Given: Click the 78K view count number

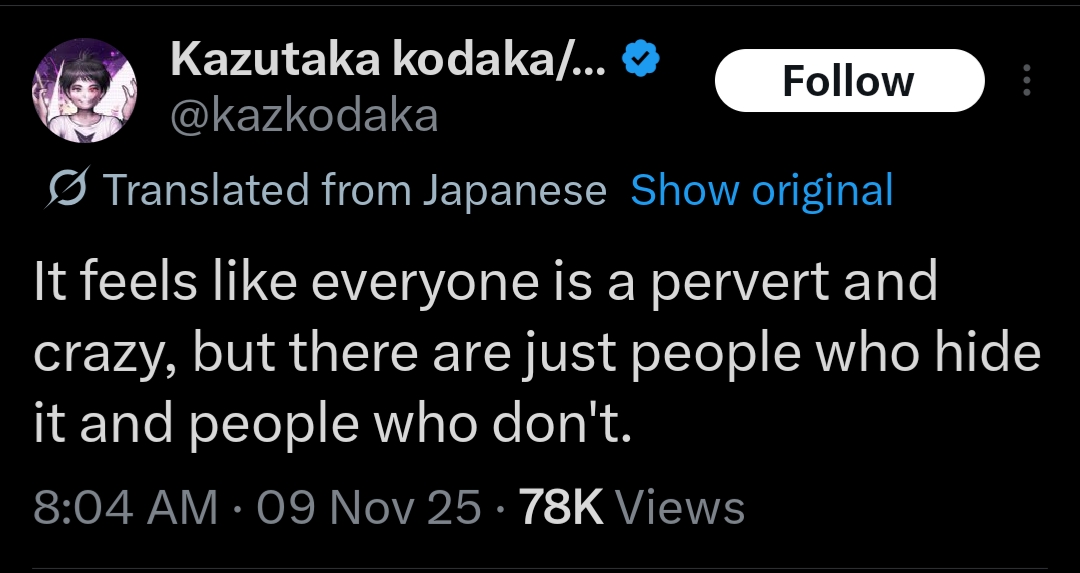Looking at the screenshot, I should tap(561, 508).
